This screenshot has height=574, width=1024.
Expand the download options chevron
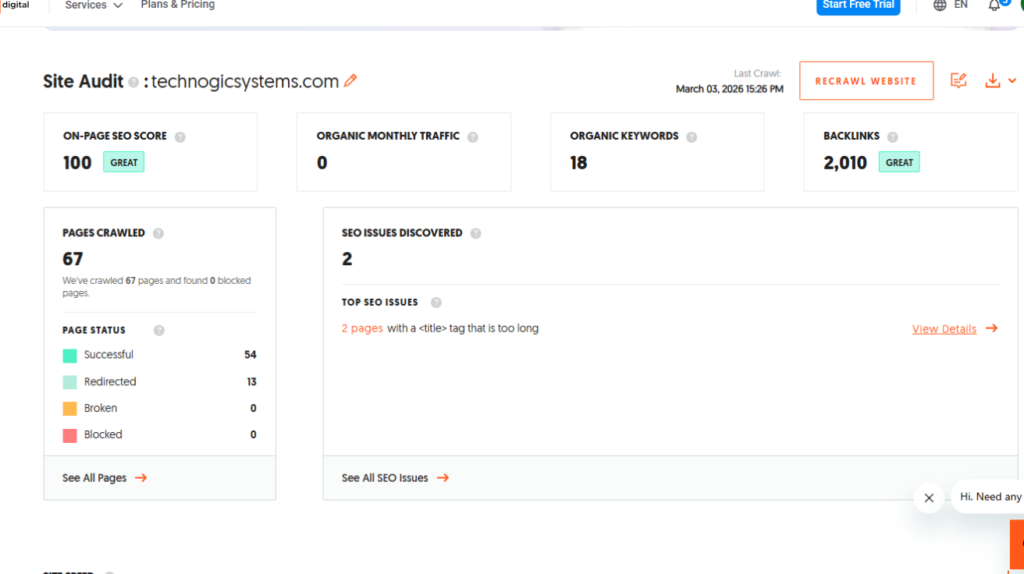pyautogui.click(x=1012, y=81)
